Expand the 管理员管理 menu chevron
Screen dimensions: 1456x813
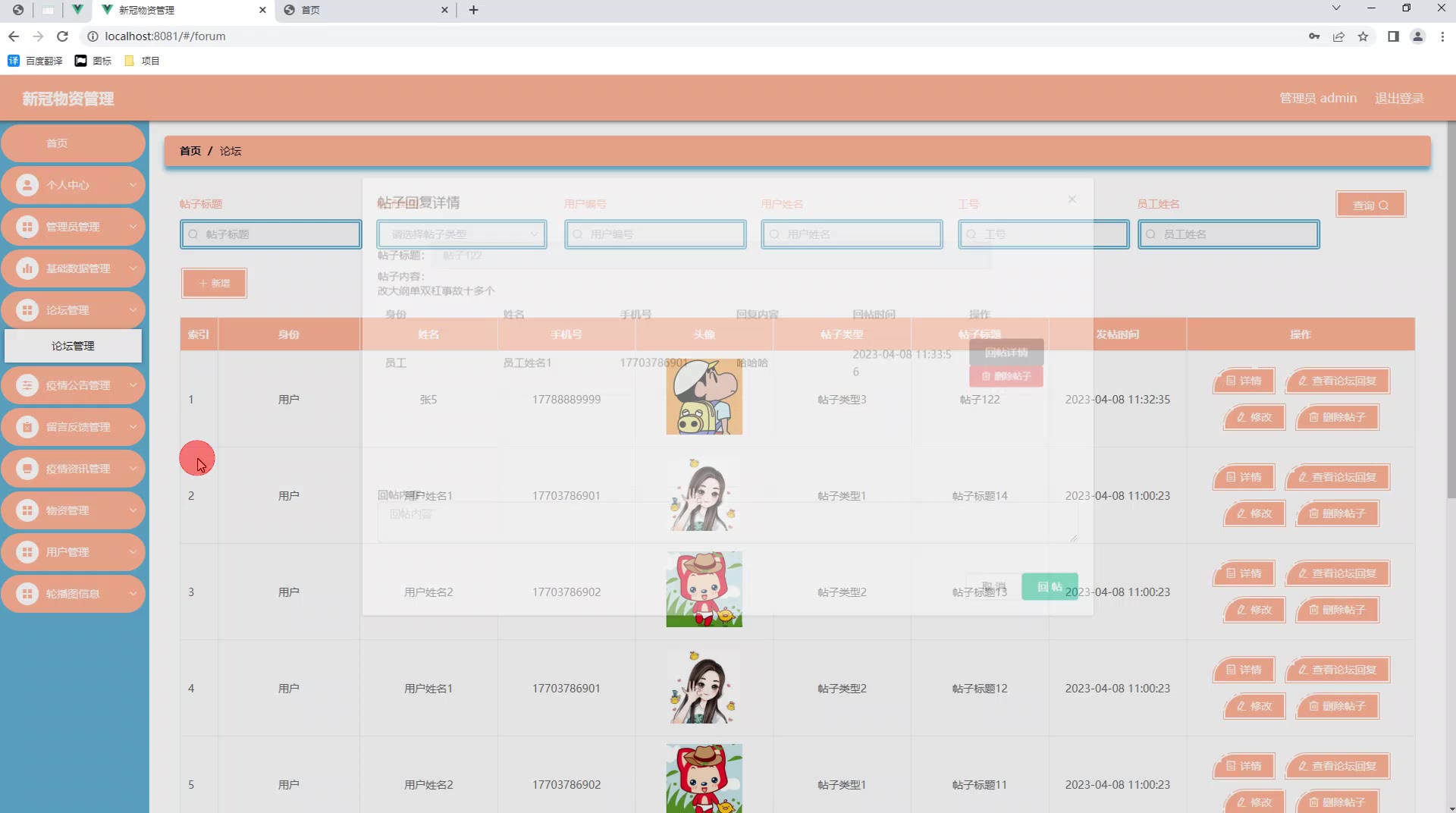(133, 227)
